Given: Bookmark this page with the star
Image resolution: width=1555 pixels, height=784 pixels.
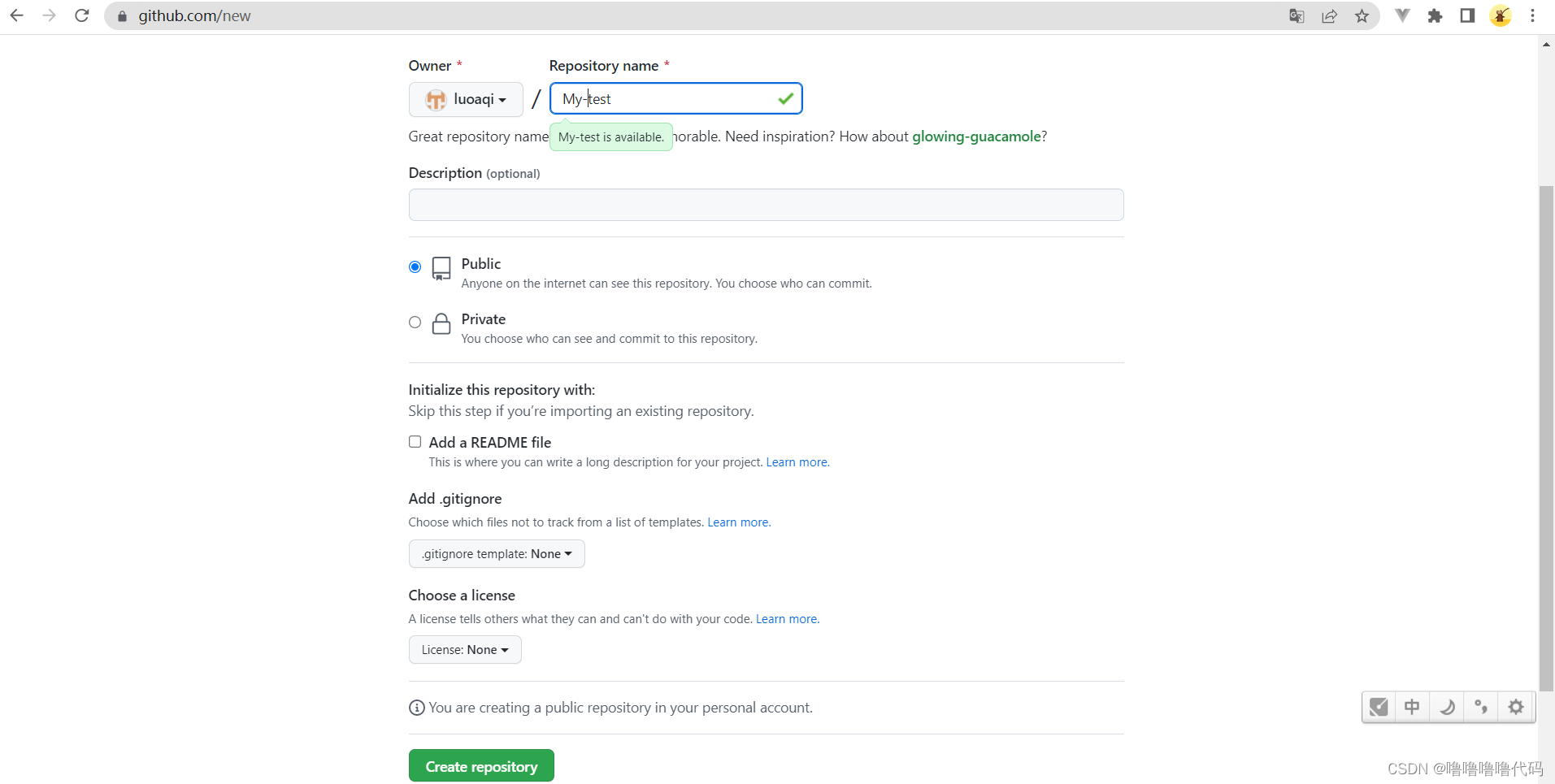Looking at the screenshot, I should coord(1362,16).
